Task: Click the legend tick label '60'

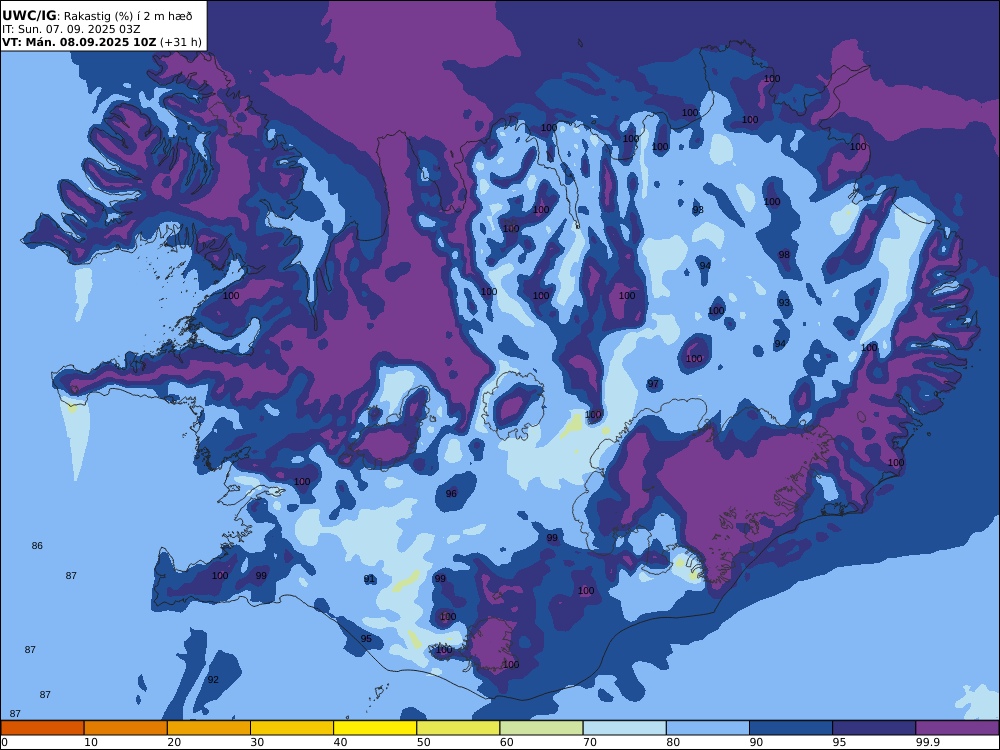Action: 506,742
